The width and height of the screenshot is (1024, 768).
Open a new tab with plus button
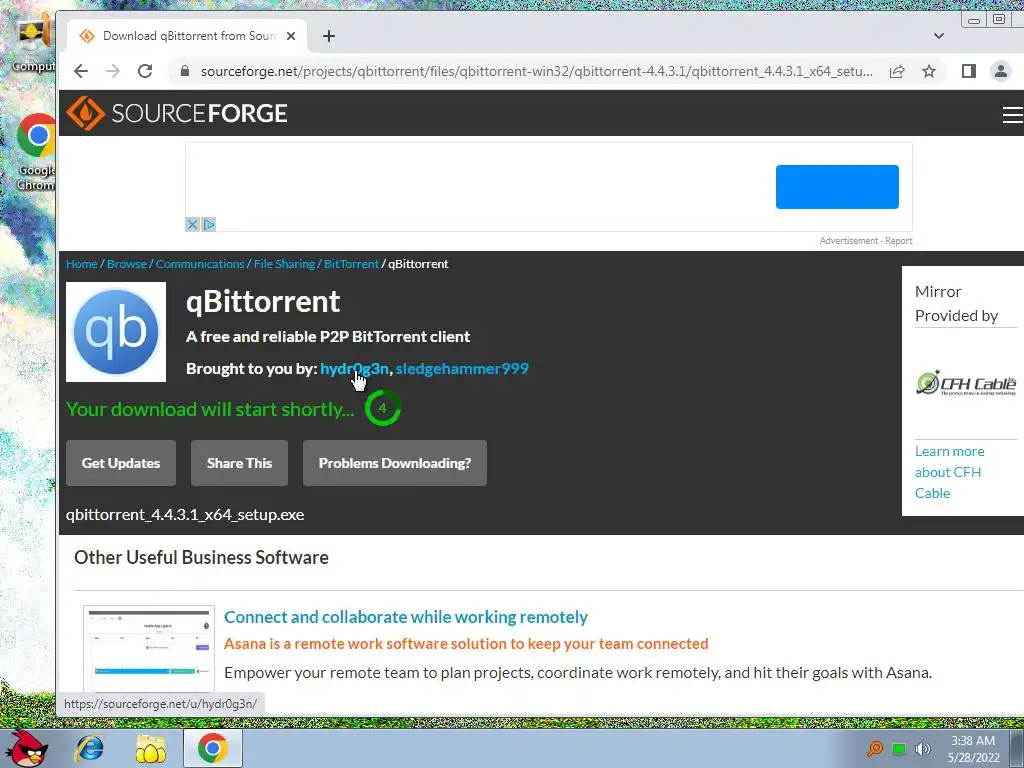click(x=329, y=36)
